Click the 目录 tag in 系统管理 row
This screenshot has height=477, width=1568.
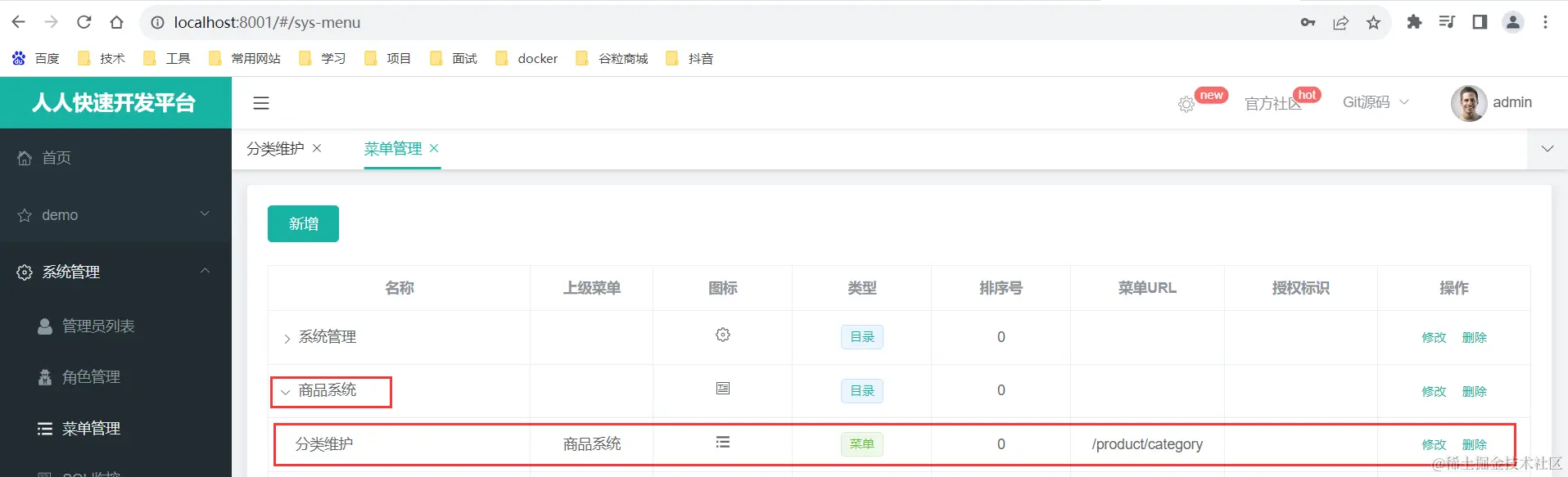pyautogui.click(x=862, y=337)
